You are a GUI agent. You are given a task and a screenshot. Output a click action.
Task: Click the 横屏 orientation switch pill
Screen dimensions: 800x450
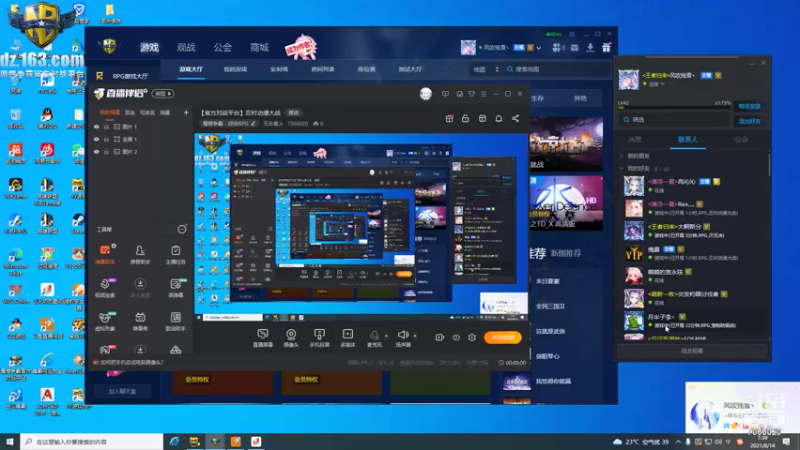tap(163, 94)
